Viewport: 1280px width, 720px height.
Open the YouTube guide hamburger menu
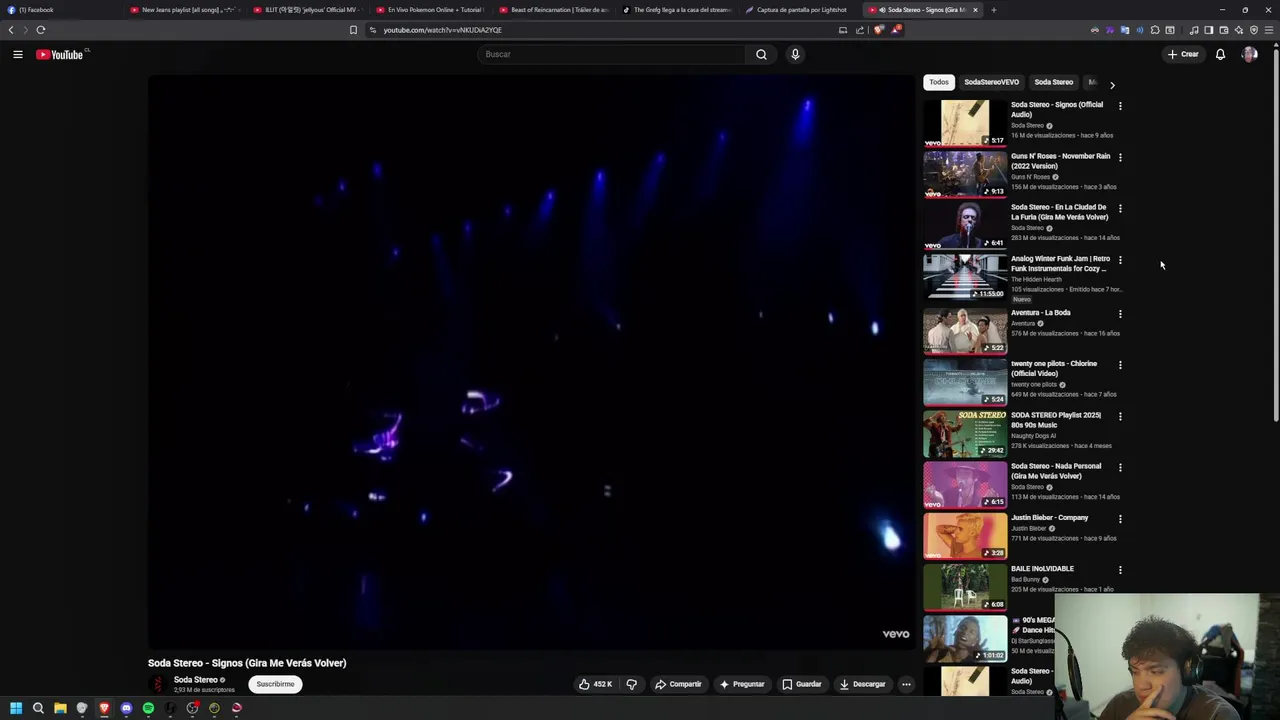18,54
